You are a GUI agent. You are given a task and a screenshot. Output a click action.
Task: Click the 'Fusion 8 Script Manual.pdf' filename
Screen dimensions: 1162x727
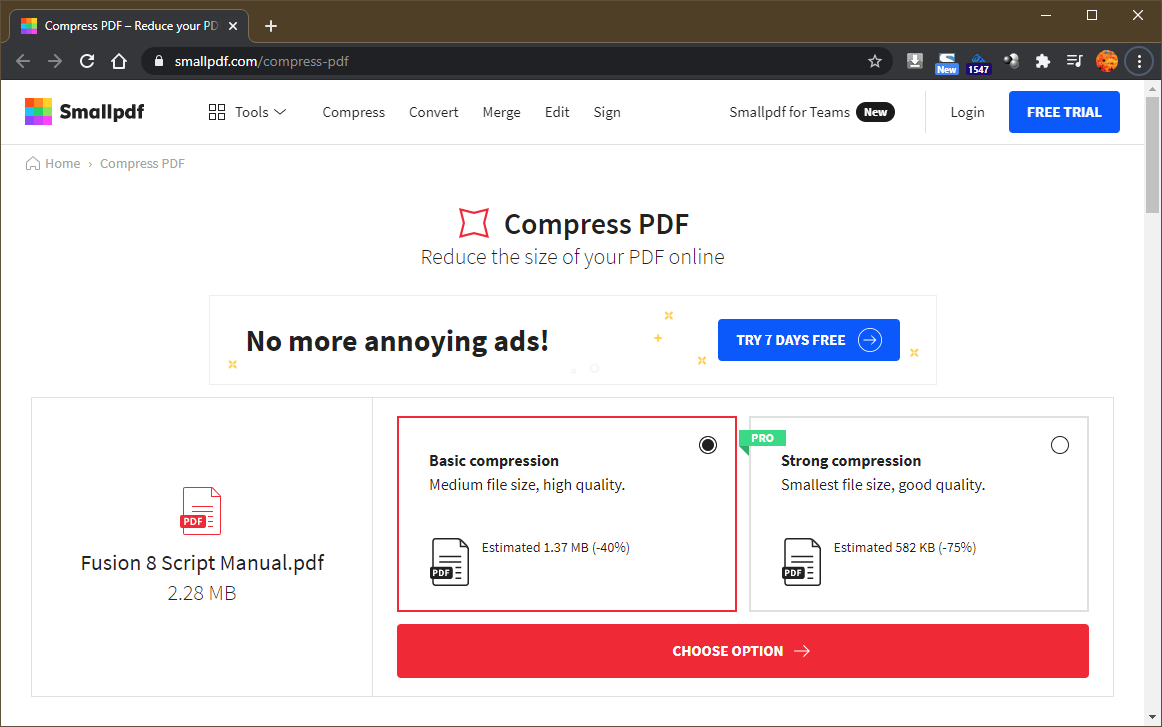click(202, 563)
